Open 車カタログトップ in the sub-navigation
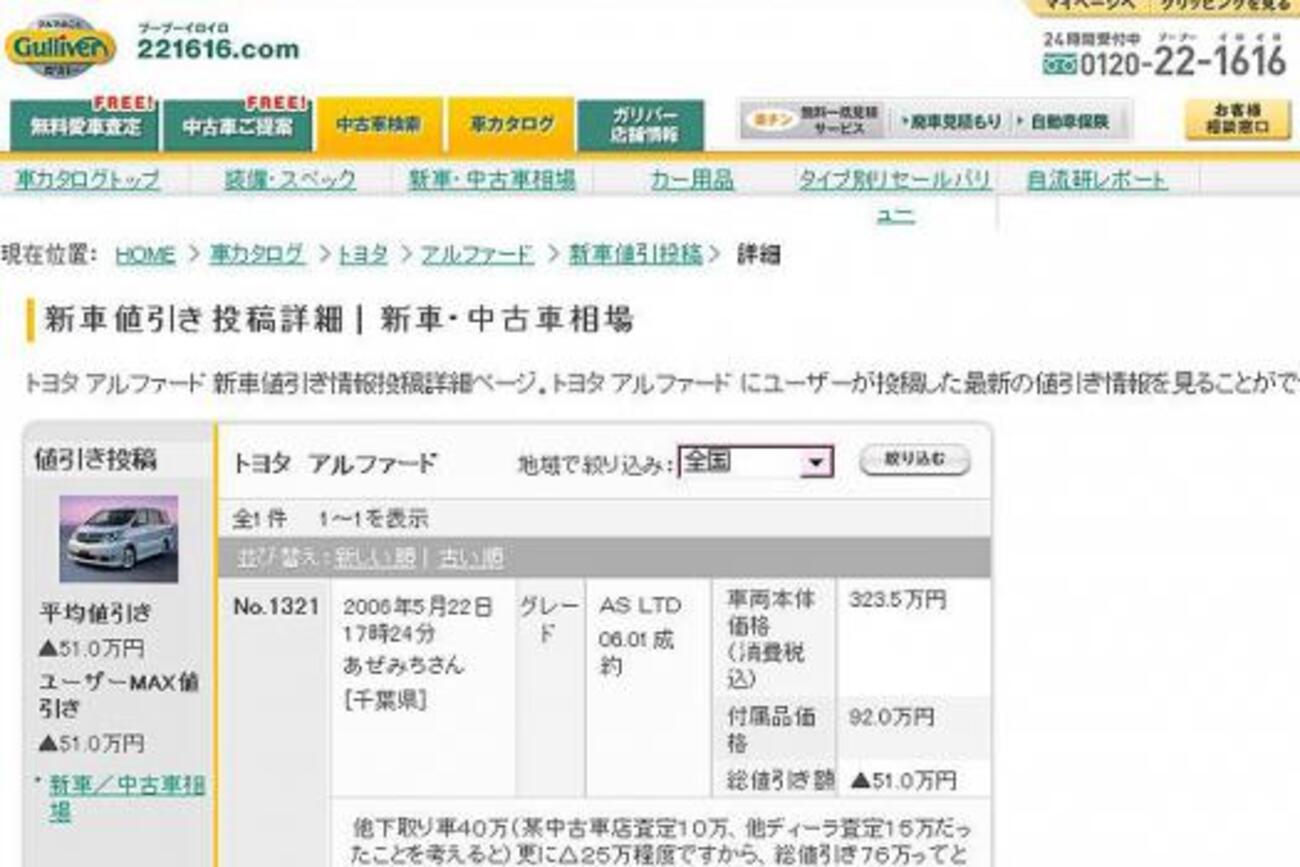Image resolution: width=1300 pixels, height=867 pixels. point(87,180)
